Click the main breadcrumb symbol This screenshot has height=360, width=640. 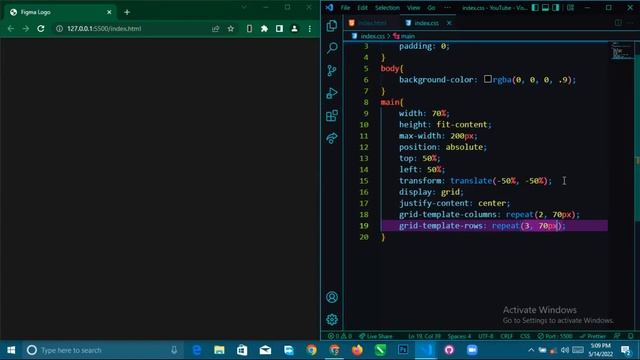[x=408, y=36]
